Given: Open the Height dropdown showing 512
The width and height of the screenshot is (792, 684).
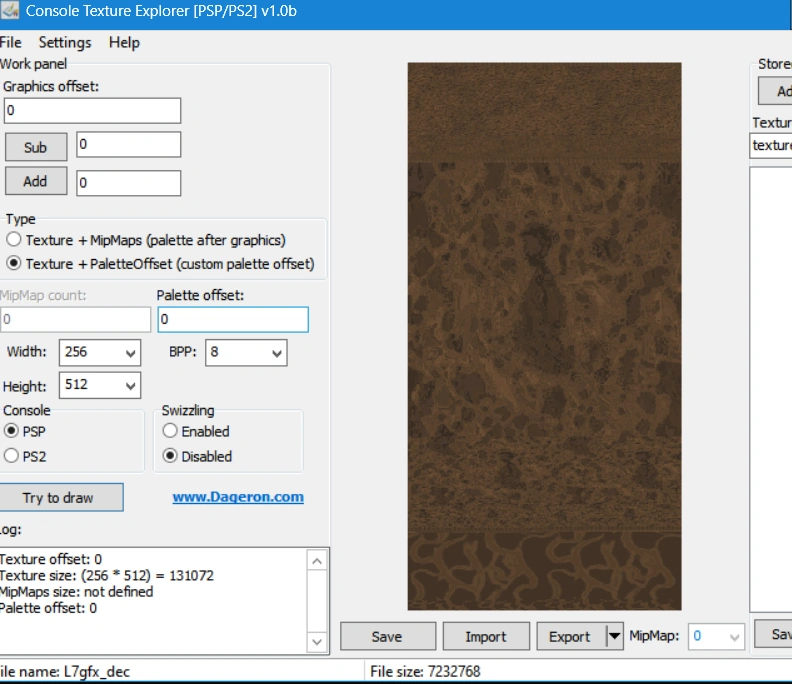Looking at the screenshot, I should [100, 385].
